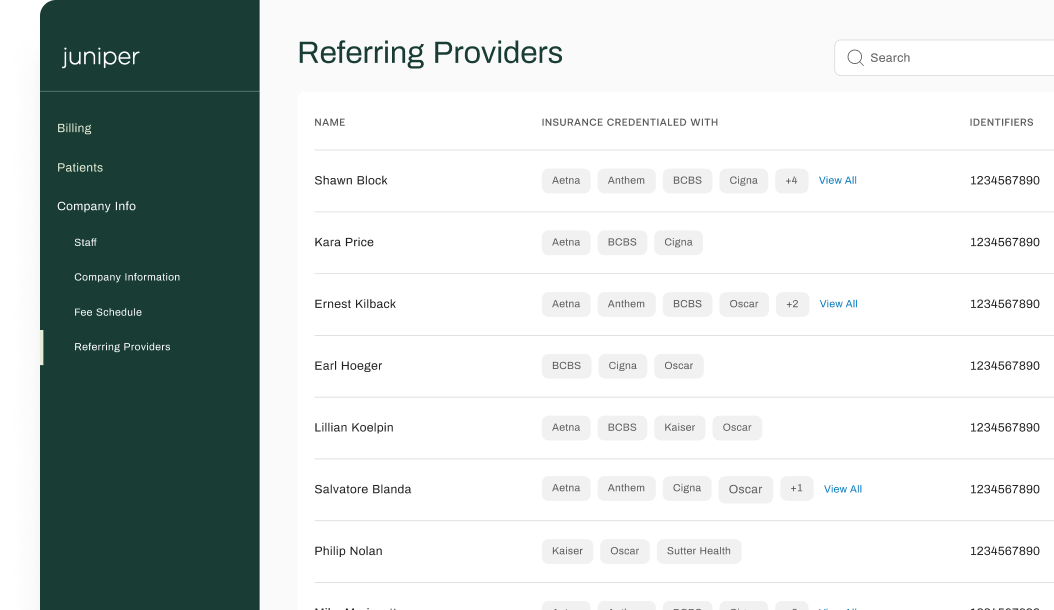
Task: View all insurances for Shawn Block
Action: [838, 180]
